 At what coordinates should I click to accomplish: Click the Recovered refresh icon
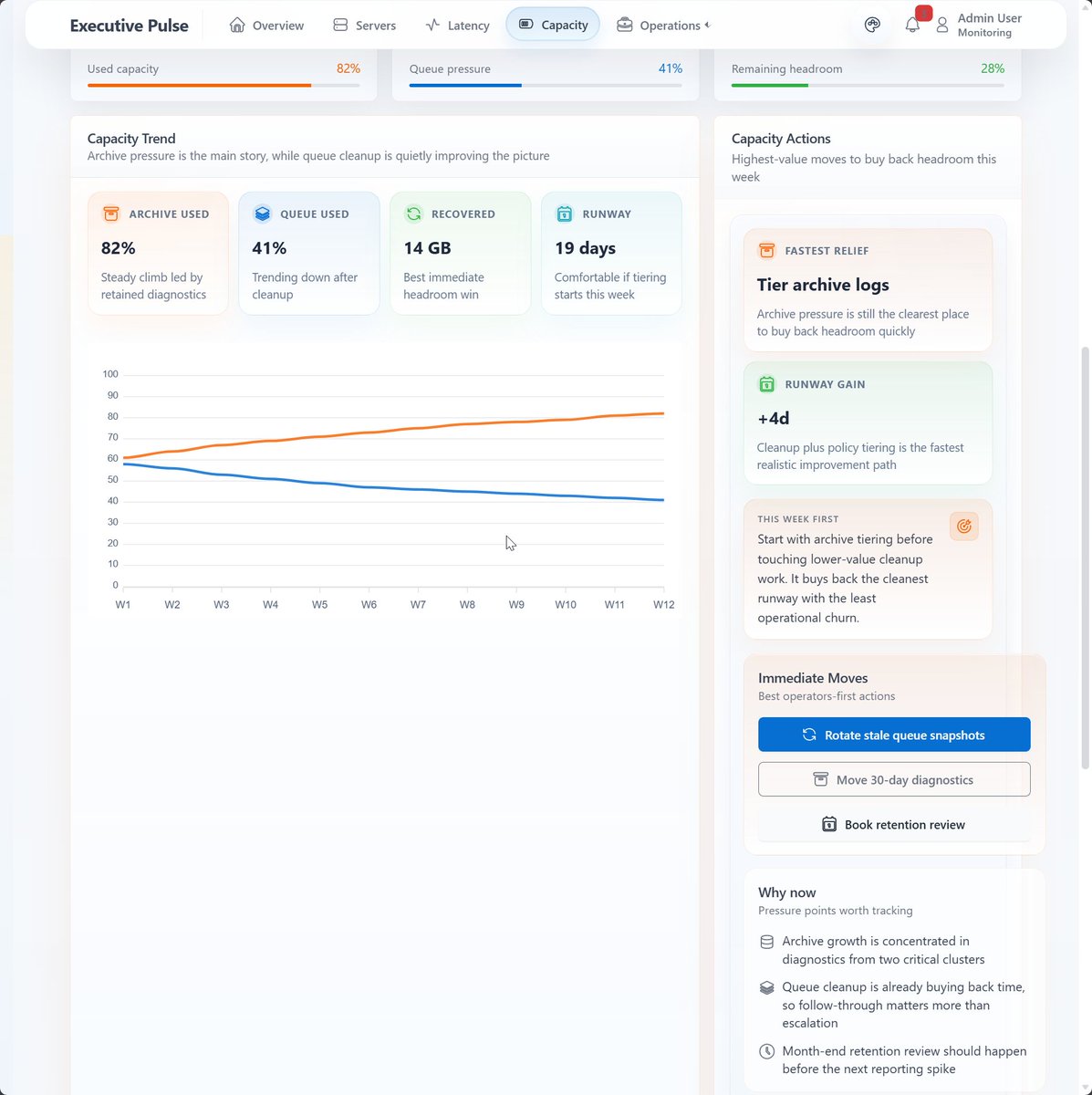click(x=413, y=214)
